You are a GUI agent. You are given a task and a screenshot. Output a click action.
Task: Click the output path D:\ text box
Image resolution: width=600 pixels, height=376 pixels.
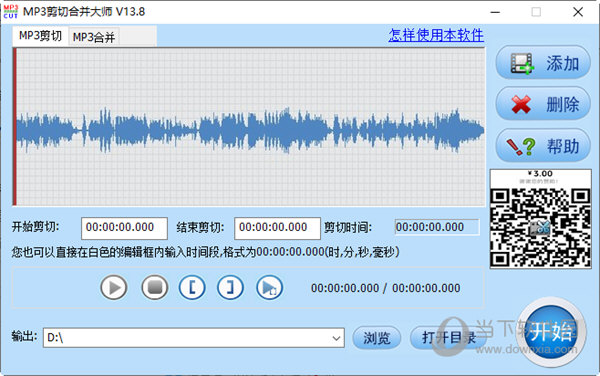pyautogui.click(x=194, y=338)
